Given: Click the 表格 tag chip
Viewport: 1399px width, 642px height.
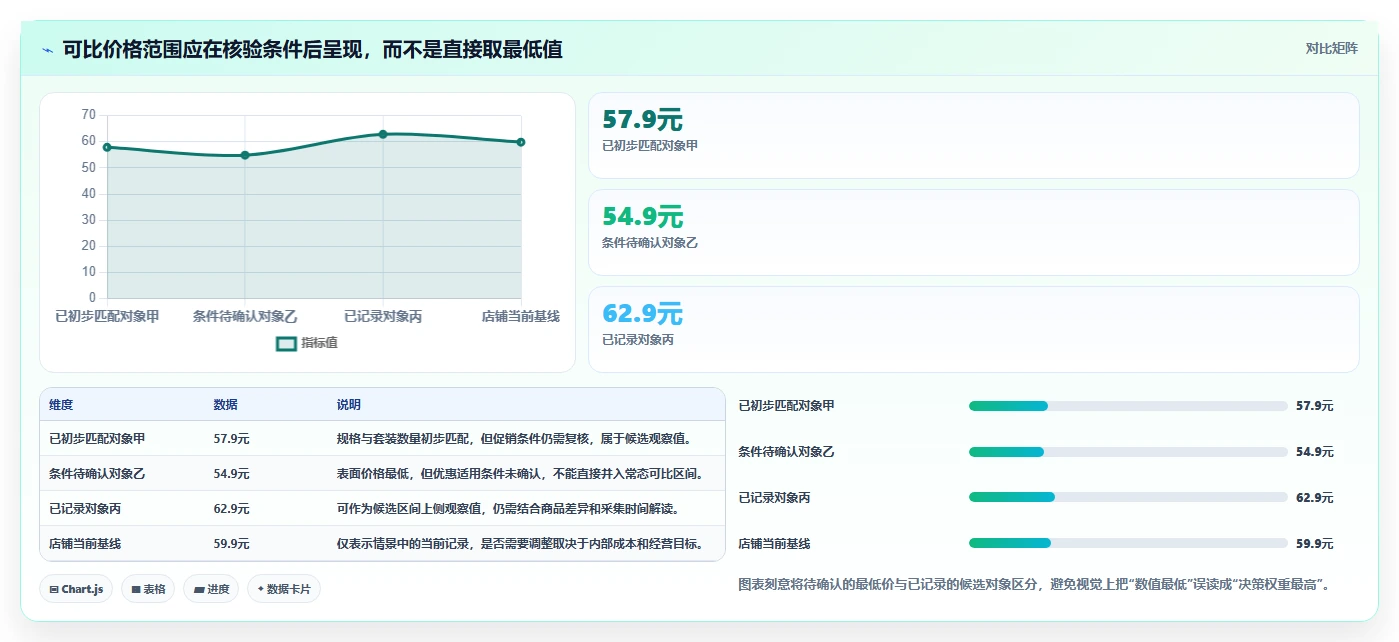Looking at the screenshot, I should click(x=148, y=589).
